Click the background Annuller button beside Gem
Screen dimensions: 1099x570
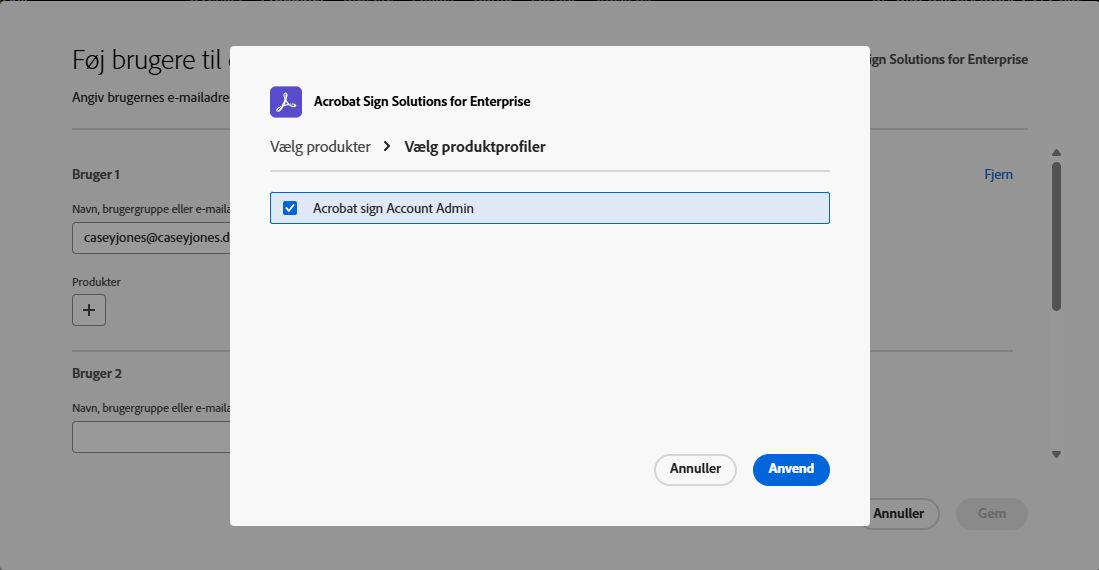coord(900,514)
